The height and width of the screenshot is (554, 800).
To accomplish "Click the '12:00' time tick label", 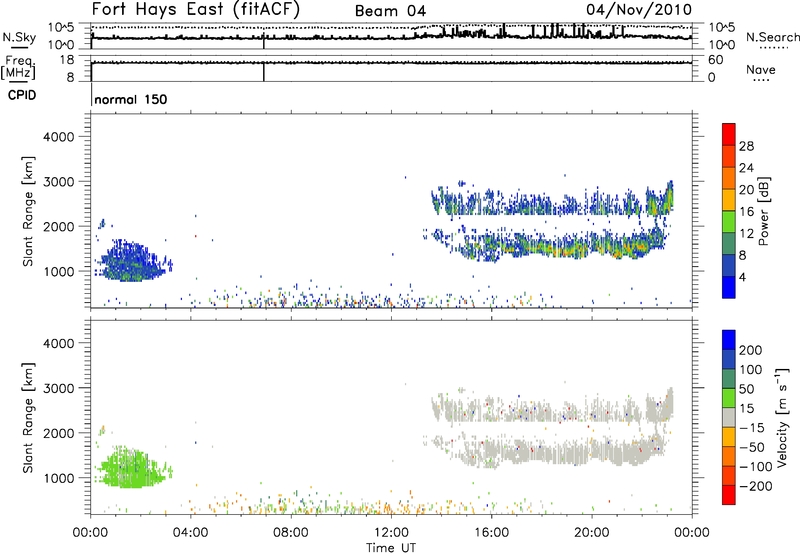I will tap(391, 533).
